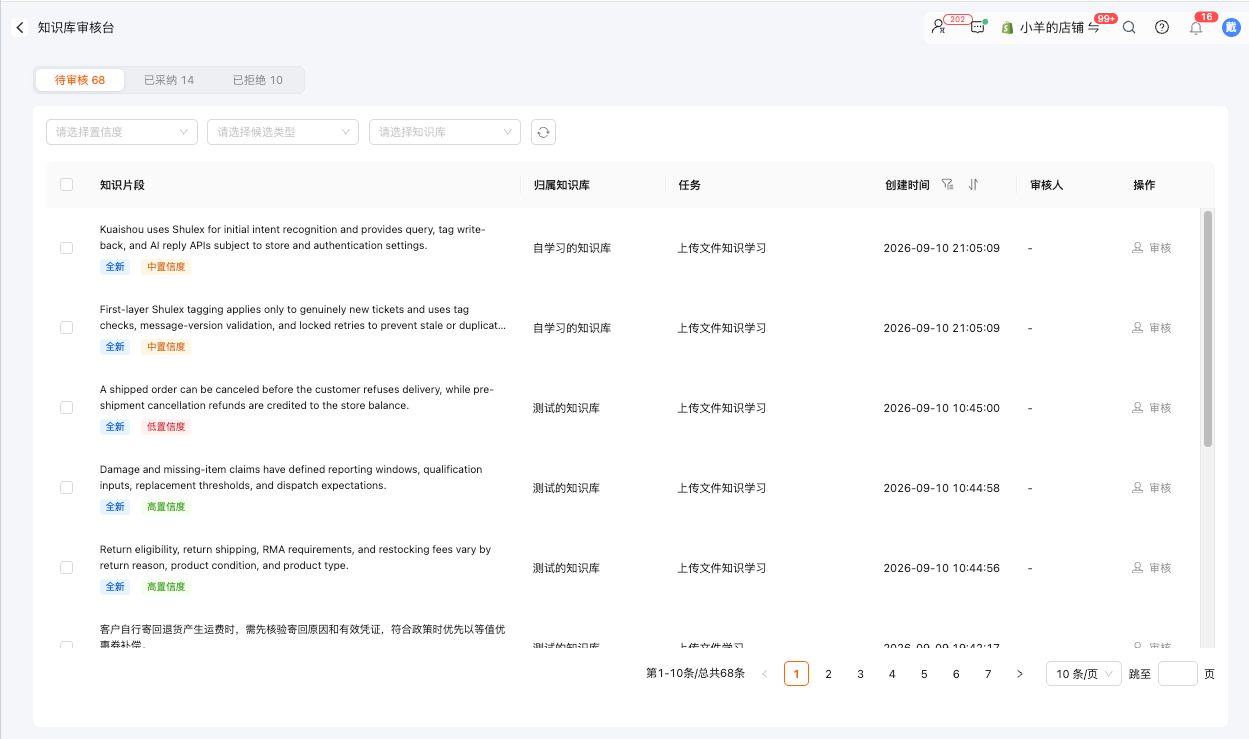Open the notification bell with 16 badge
Screen dimensions: 1249x739
coord(1196,28)
